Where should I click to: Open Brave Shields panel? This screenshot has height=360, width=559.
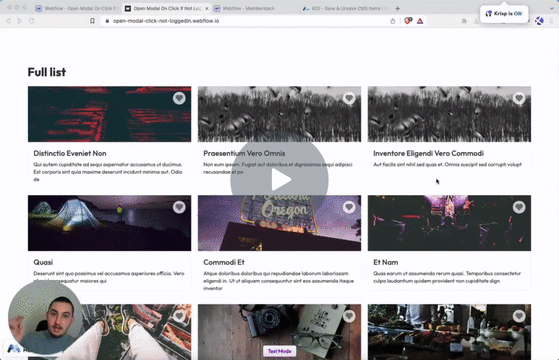pyautogui.click(x=408, y=21)
